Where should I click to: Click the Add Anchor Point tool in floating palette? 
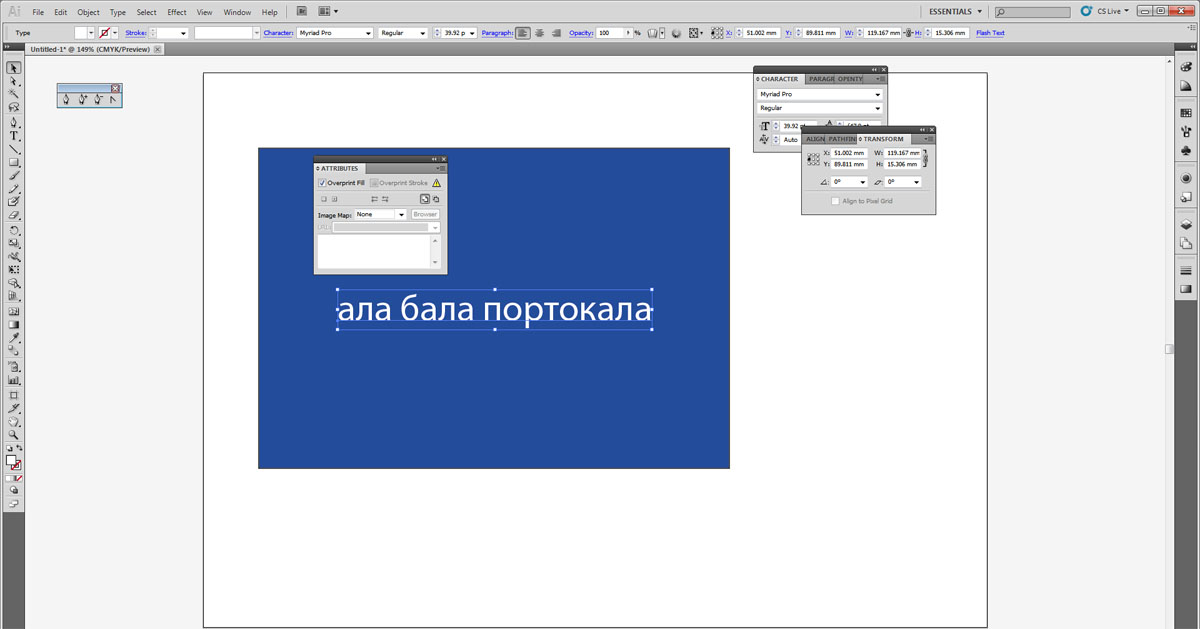(x=83, y=99)
